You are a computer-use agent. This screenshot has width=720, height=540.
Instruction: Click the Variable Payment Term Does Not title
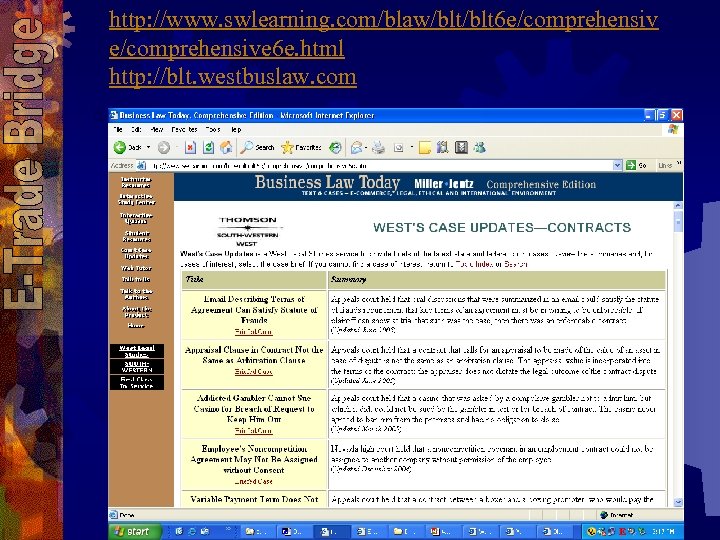[x=254, y=499]
